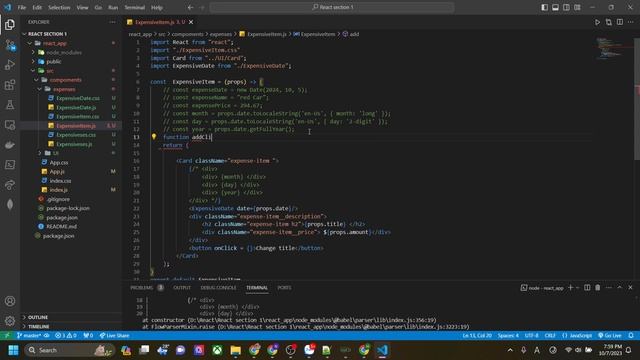Close the ExpensiveItem.js editor tab

(x=191, y=22)
